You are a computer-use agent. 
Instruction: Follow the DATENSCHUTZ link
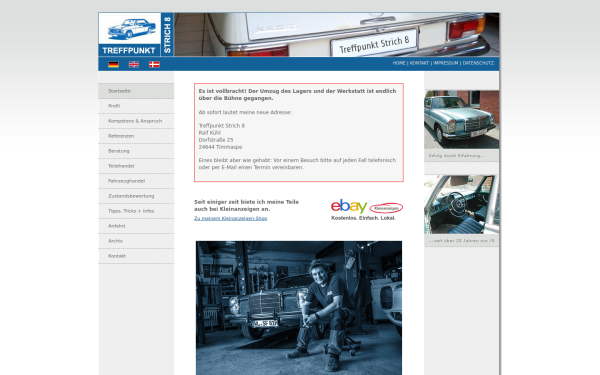pyautogui.click(x=478, y=63)
